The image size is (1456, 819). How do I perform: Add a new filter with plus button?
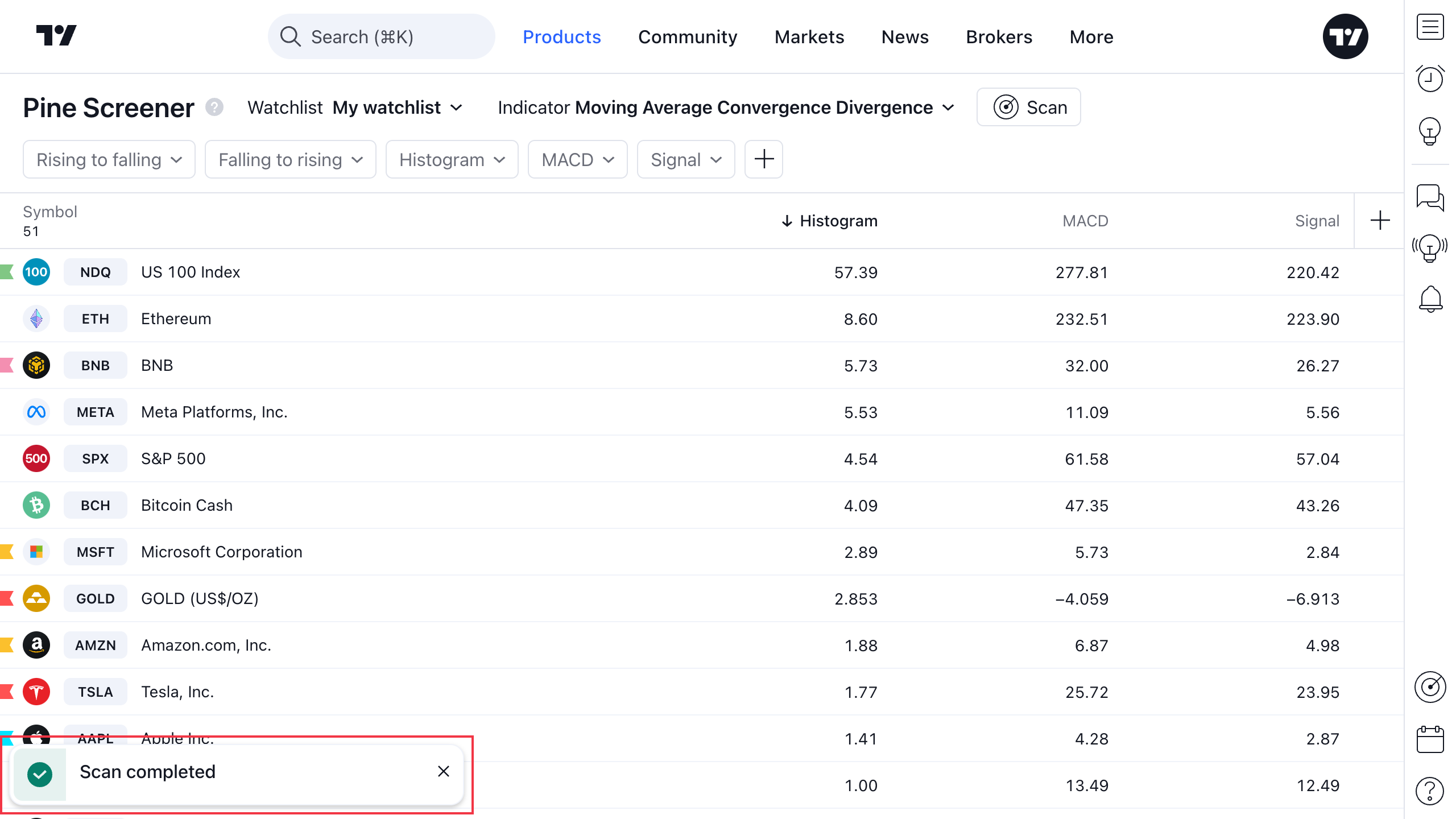click(x=764, y=159)
